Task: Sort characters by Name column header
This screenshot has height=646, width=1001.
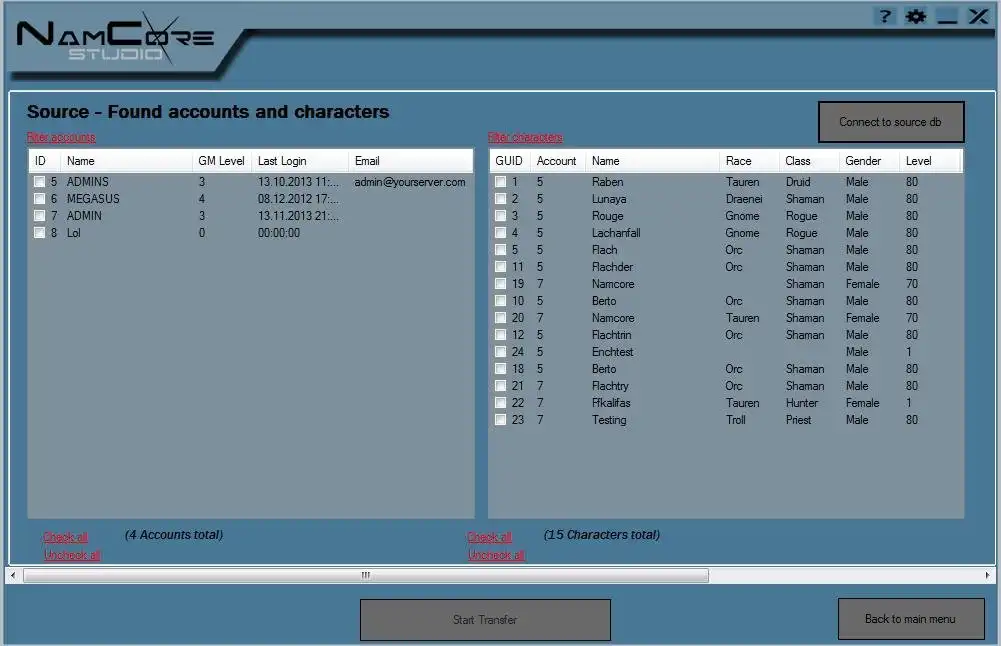Action: tap(652, 161)
